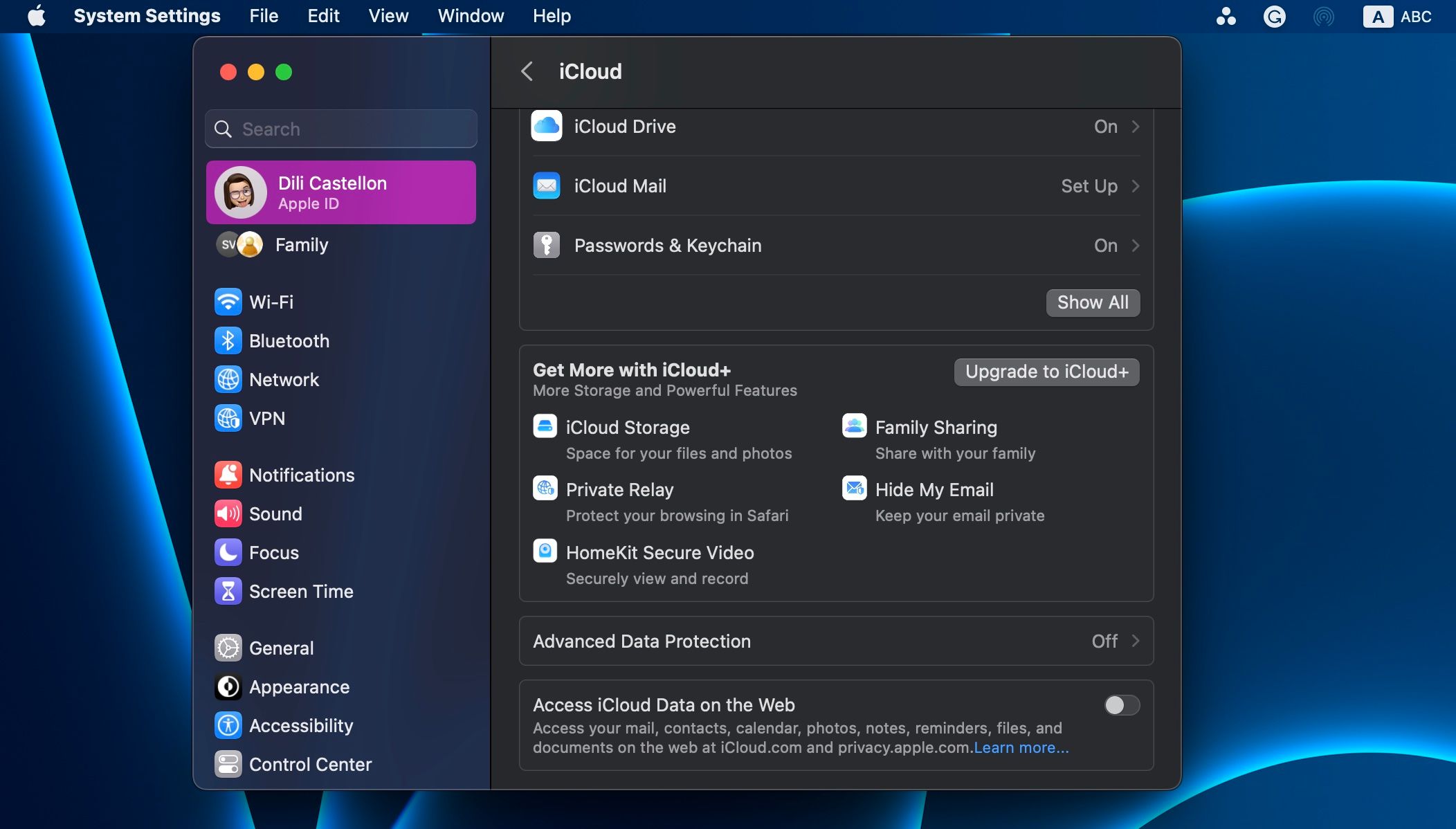Click the Learn more link
Screen dimensions: 1456x829
click(1021, 747)
